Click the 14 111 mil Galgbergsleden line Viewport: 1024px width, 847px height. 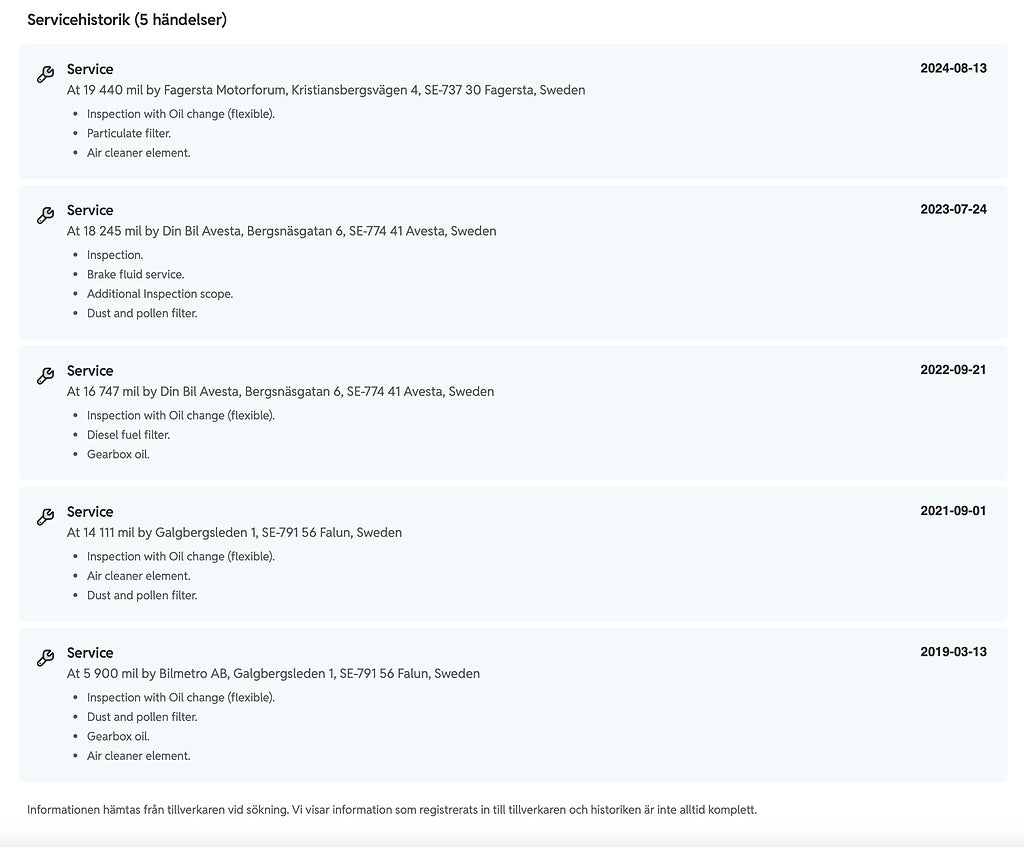tap(234, 532)
